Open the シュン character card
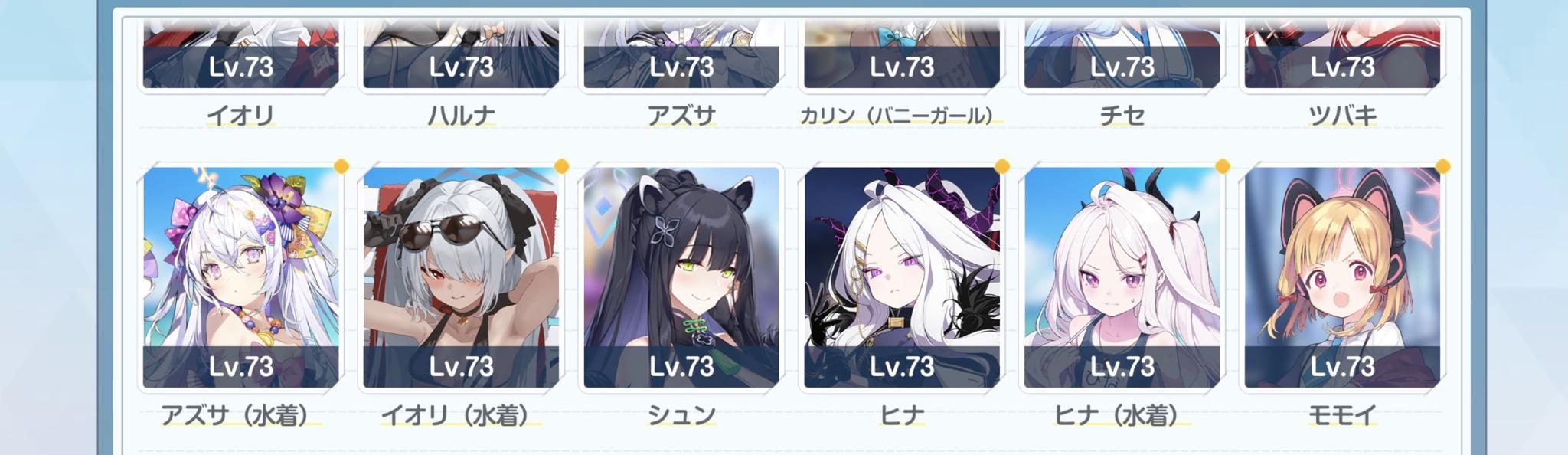 pyautogui.click(x=681, y=277)
